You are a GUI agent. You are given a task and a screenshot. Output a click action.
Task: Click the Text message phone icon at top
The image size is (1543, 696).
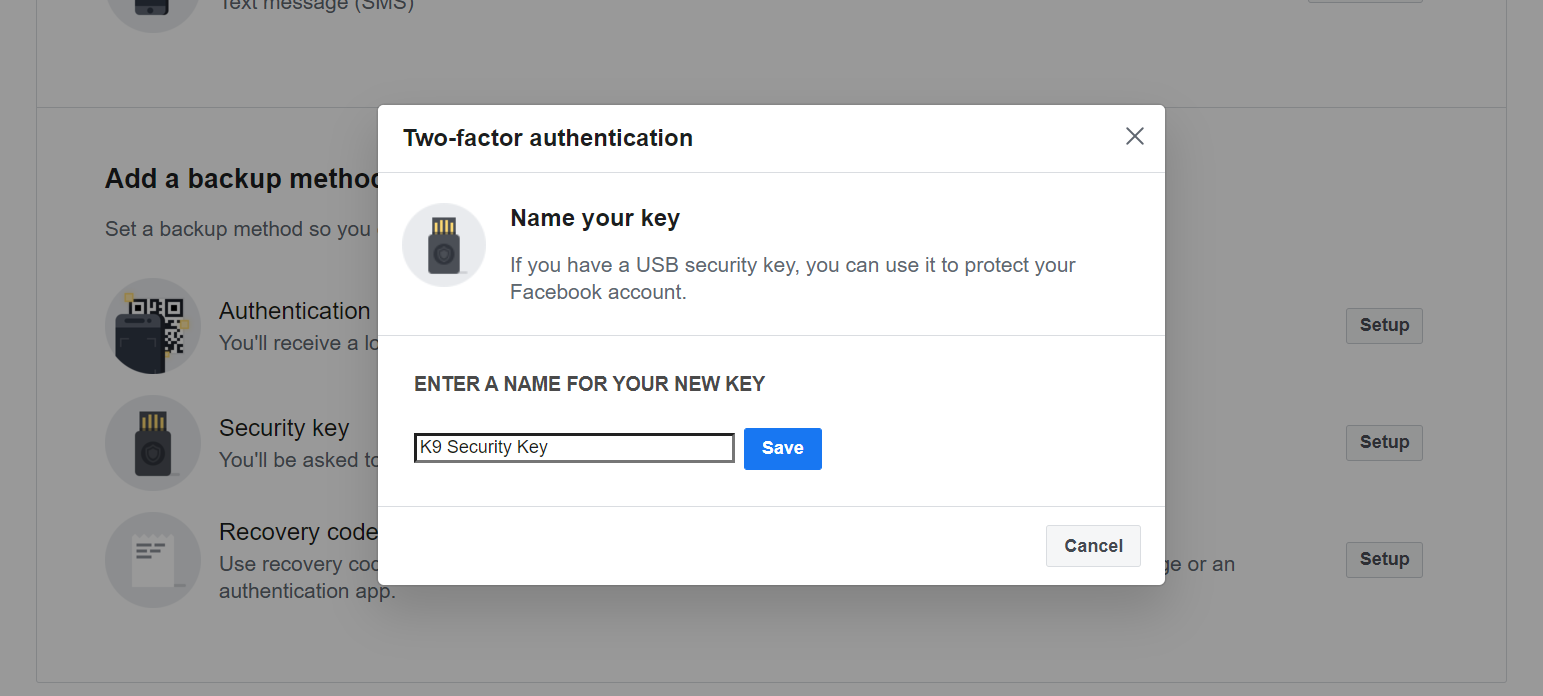[152, 10]
